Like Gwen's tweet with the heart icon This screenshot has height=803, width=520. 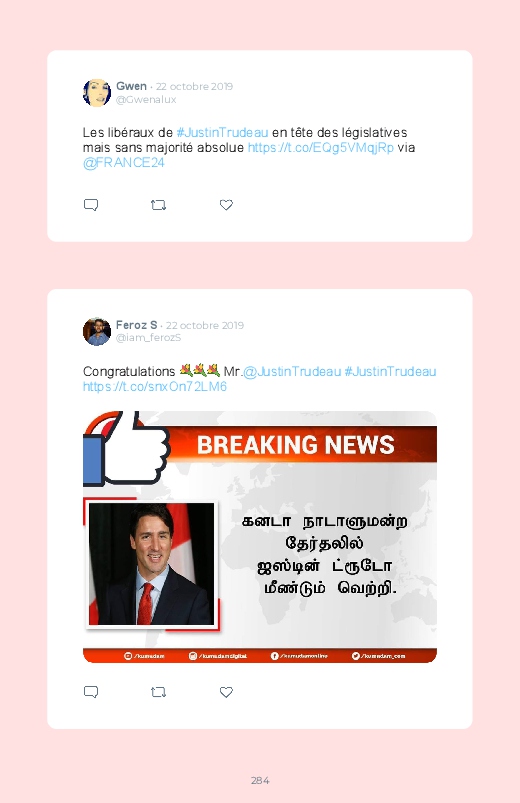click(226, 205)
